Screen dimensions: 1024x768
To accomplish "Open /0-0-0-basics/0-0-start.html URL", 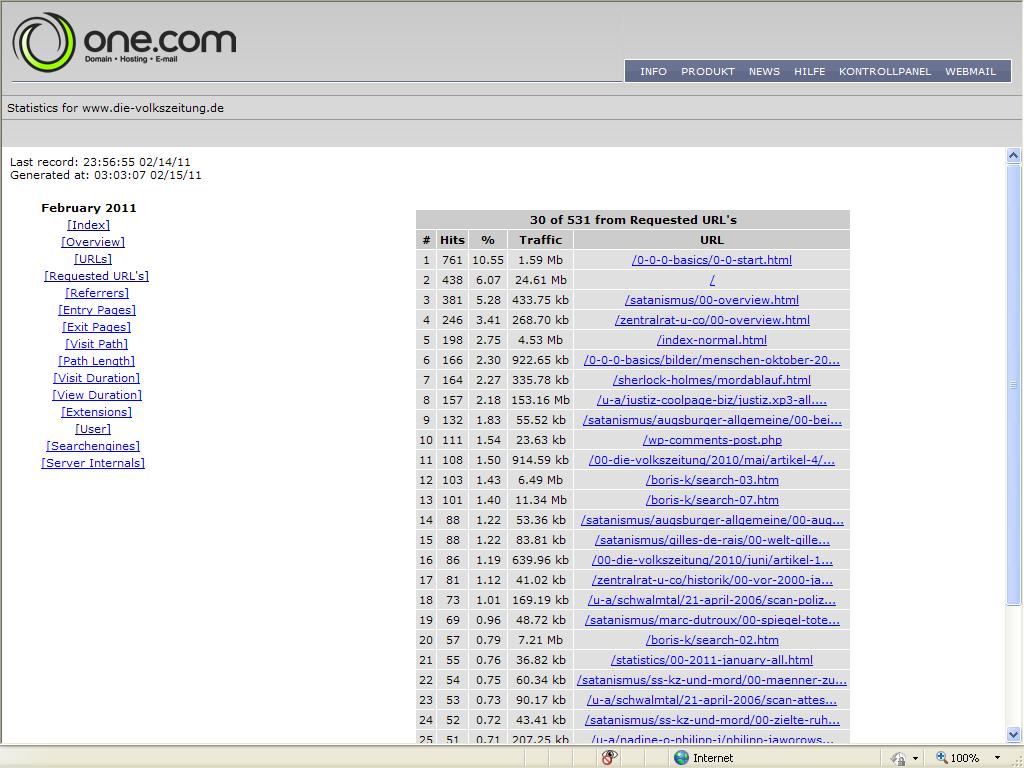I will (712, 260).
